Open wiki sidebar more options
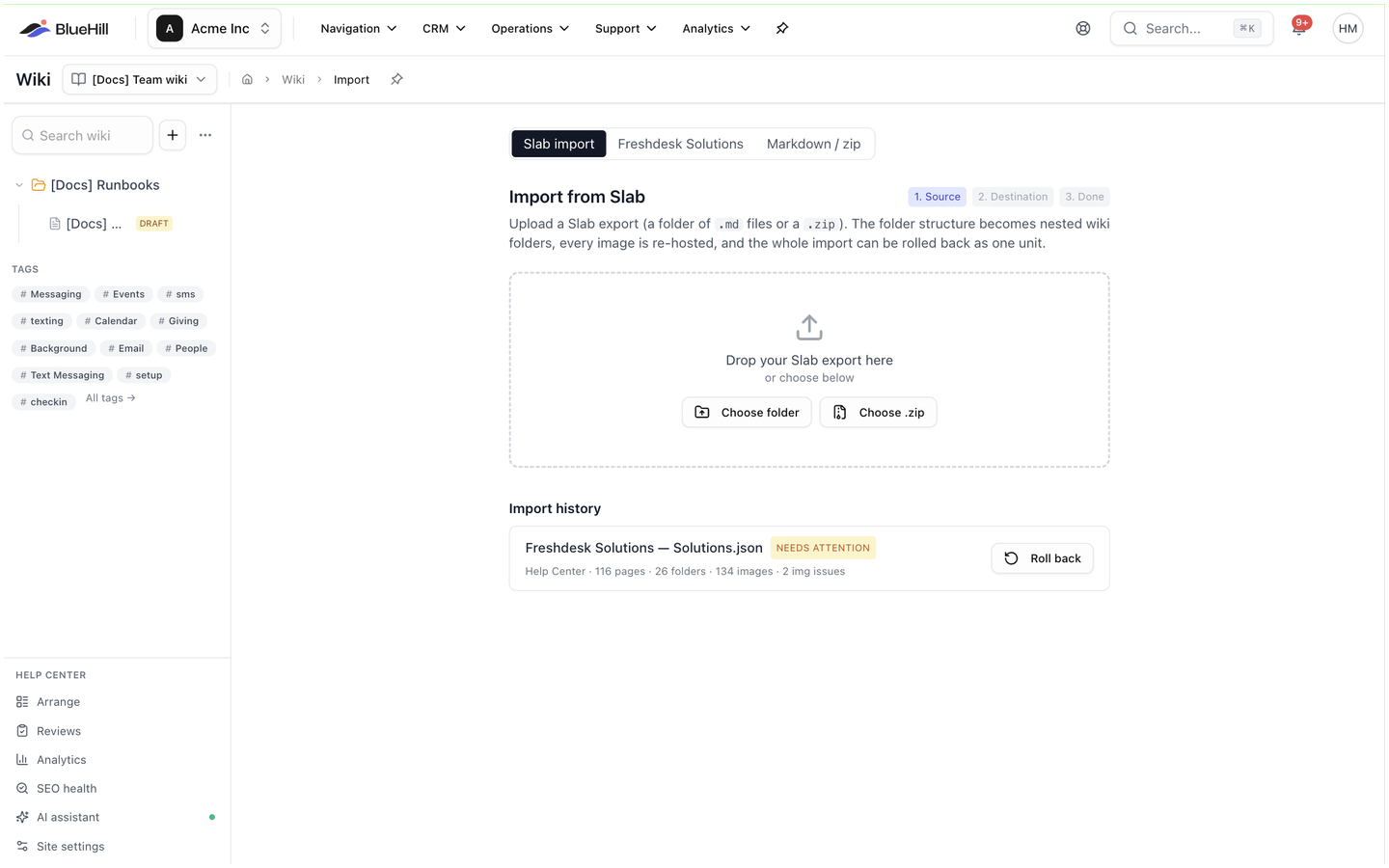The image size is (1389, 868). point(205,136)
